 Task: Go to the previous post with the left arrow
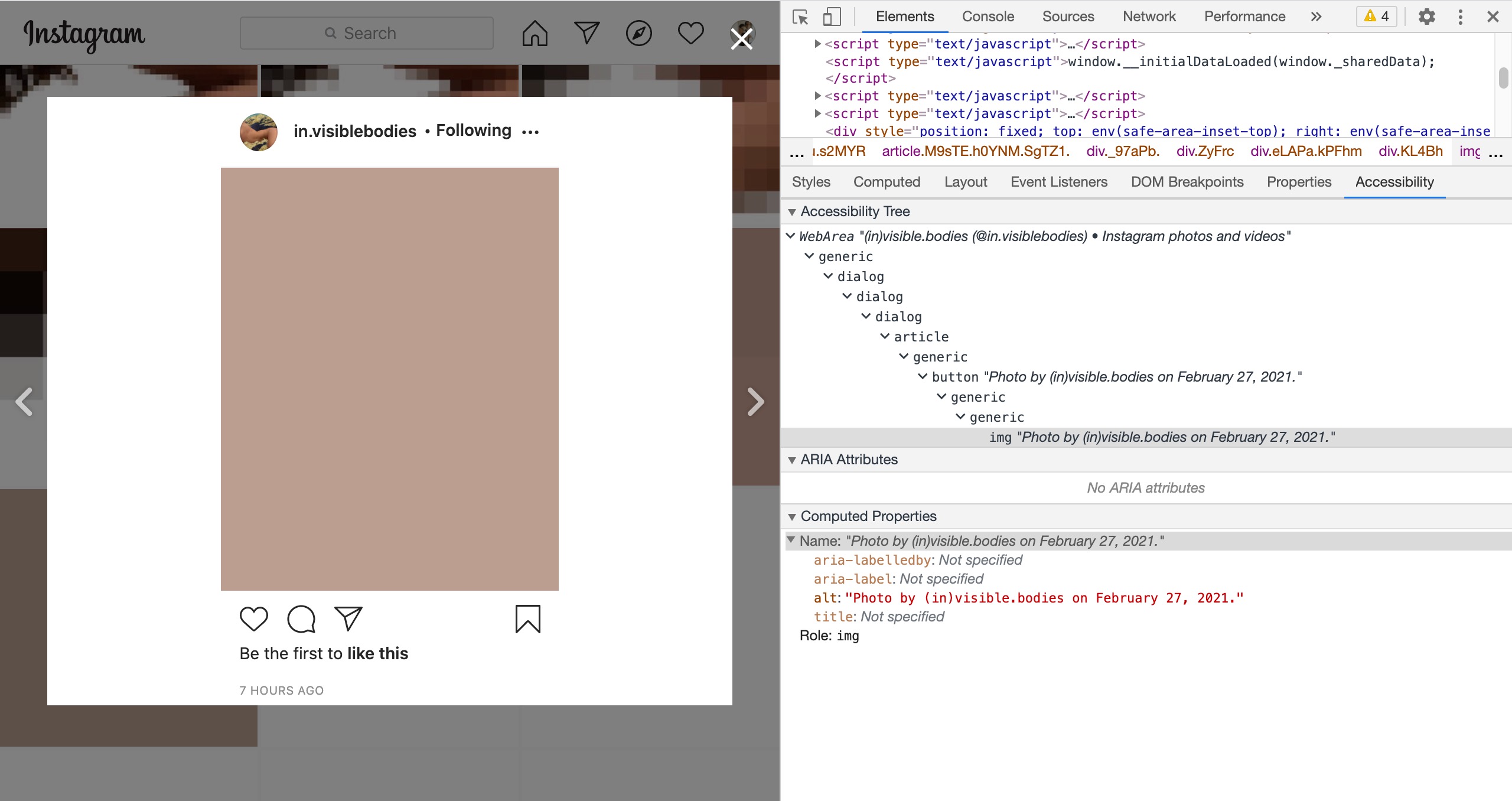[x=24, y=402]
